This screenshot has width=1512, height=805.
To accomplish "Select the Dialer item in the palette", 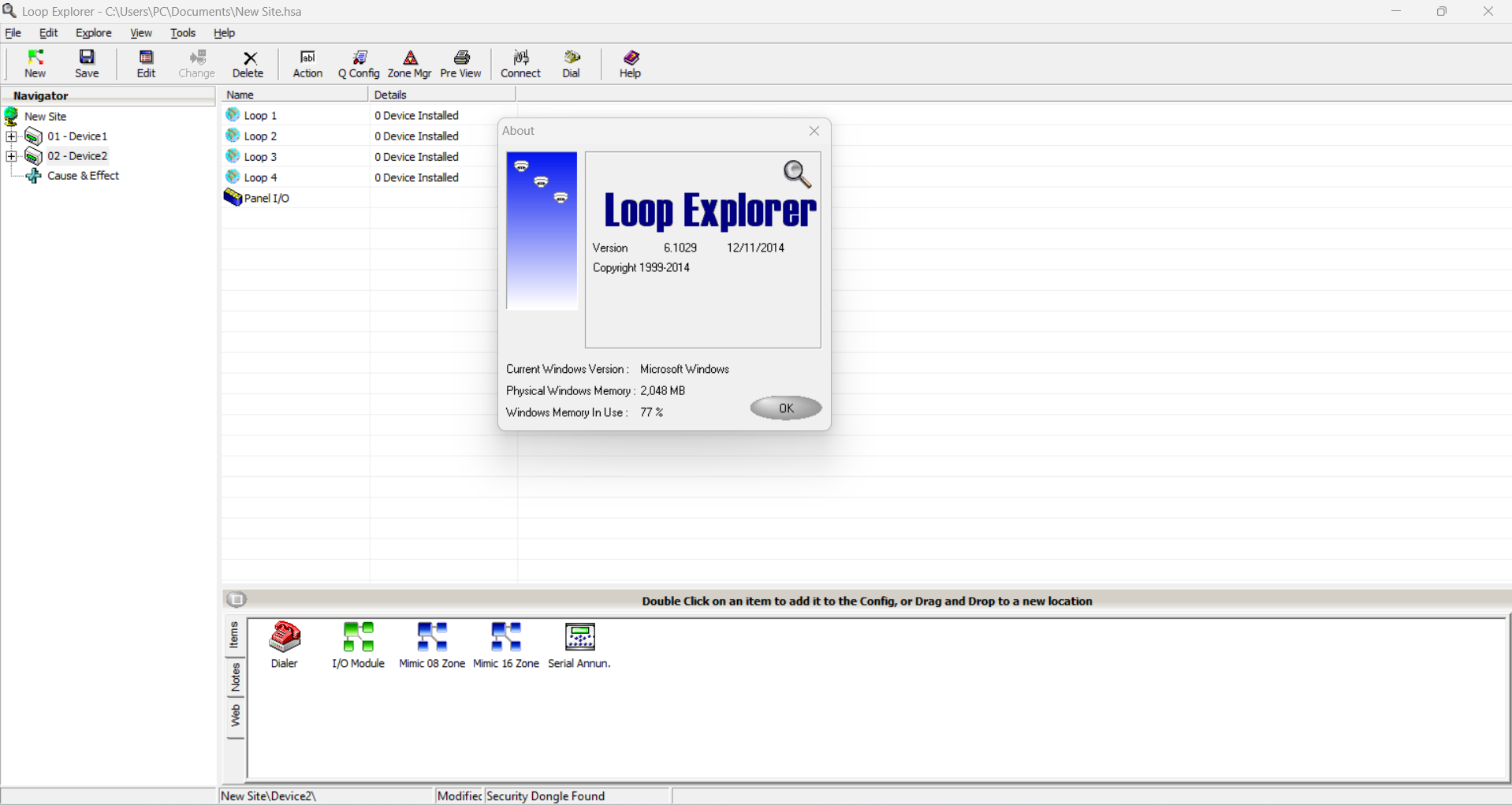I will pos(284,643).
